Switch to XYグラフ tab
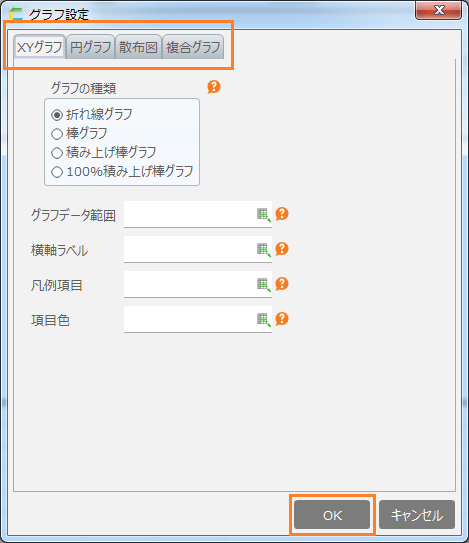469x543 pixels. 39,47
